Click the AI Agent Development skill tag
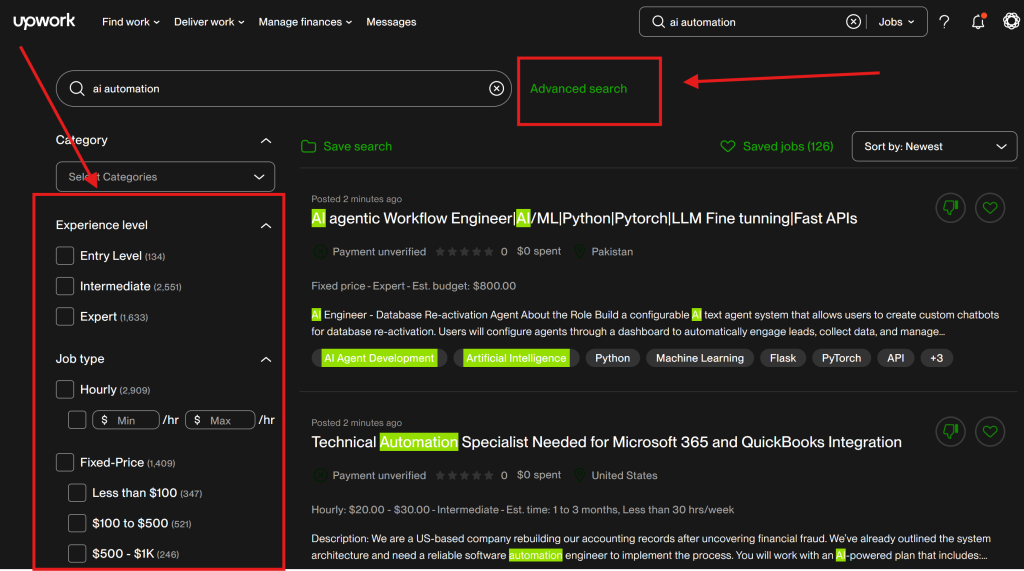This screenshot has height=571, width=1024. pyautogui.click(x=379, y=358)
